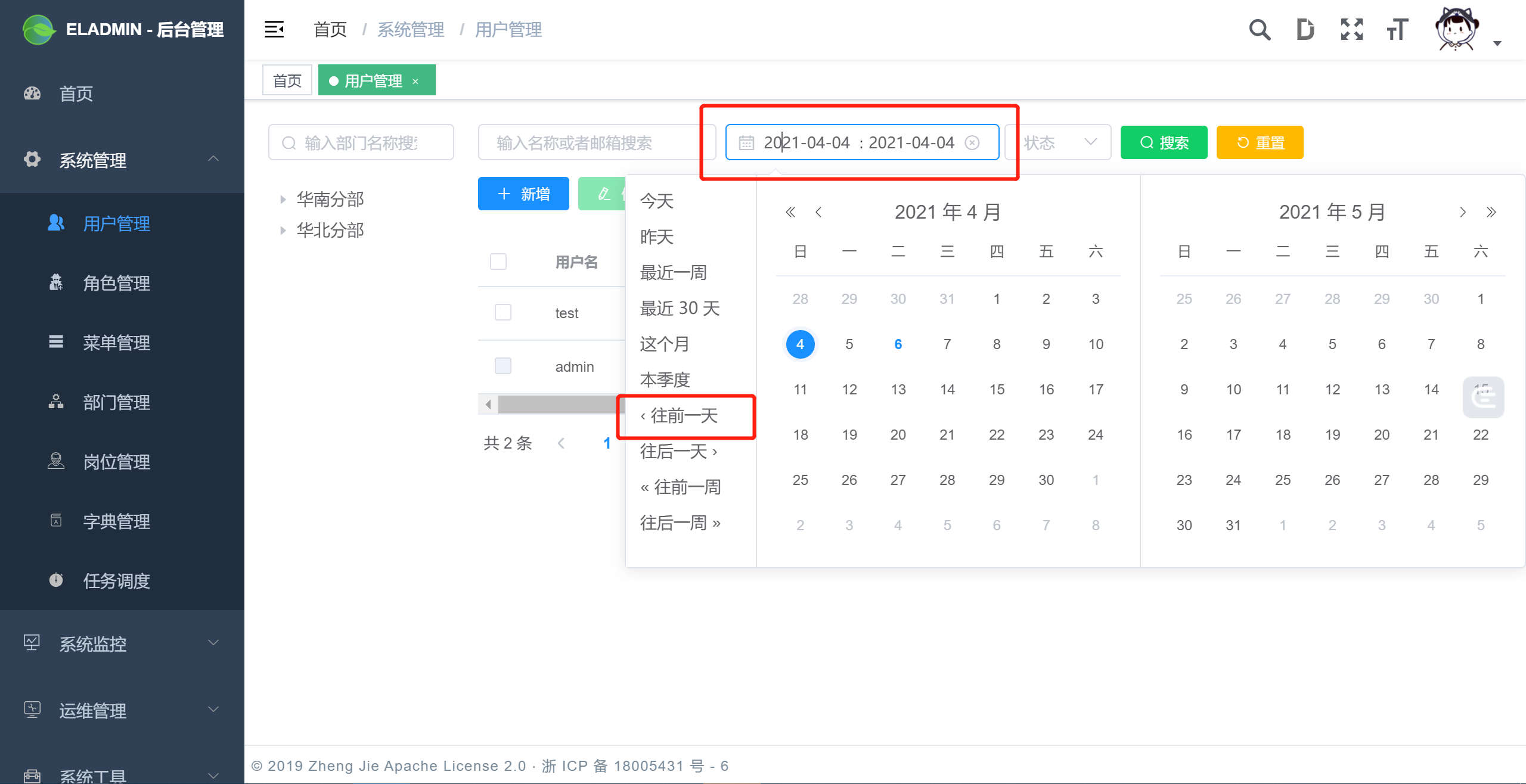
Task: Select the 今天 shortcut
Action: (657, 201)
